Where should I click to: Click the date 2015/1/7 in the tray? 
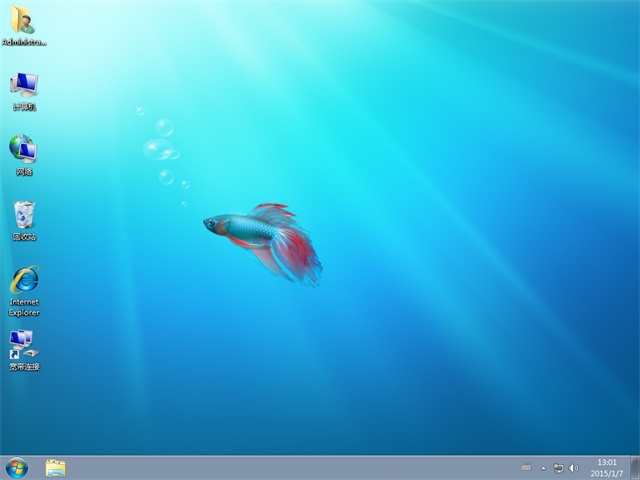point(605,473)
